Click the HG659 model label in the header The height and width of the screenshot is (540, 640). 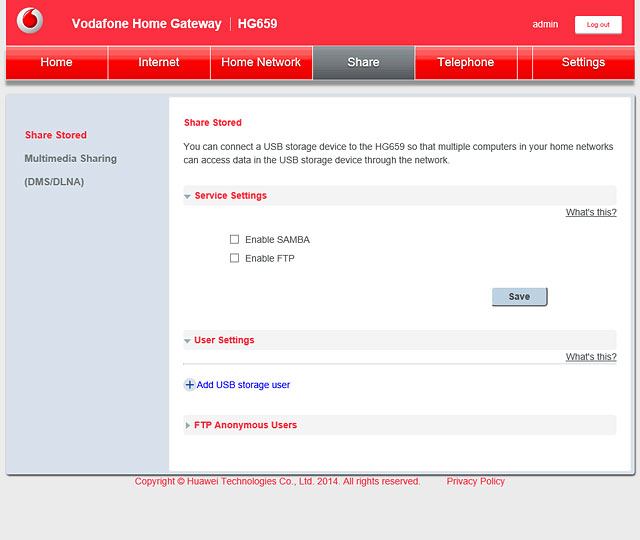257,24
